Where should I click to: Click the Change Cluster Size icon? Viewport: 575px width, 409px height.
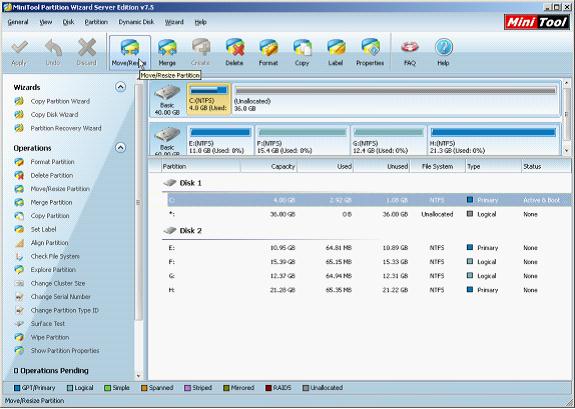pyautogui.click(x=19, y=284)
